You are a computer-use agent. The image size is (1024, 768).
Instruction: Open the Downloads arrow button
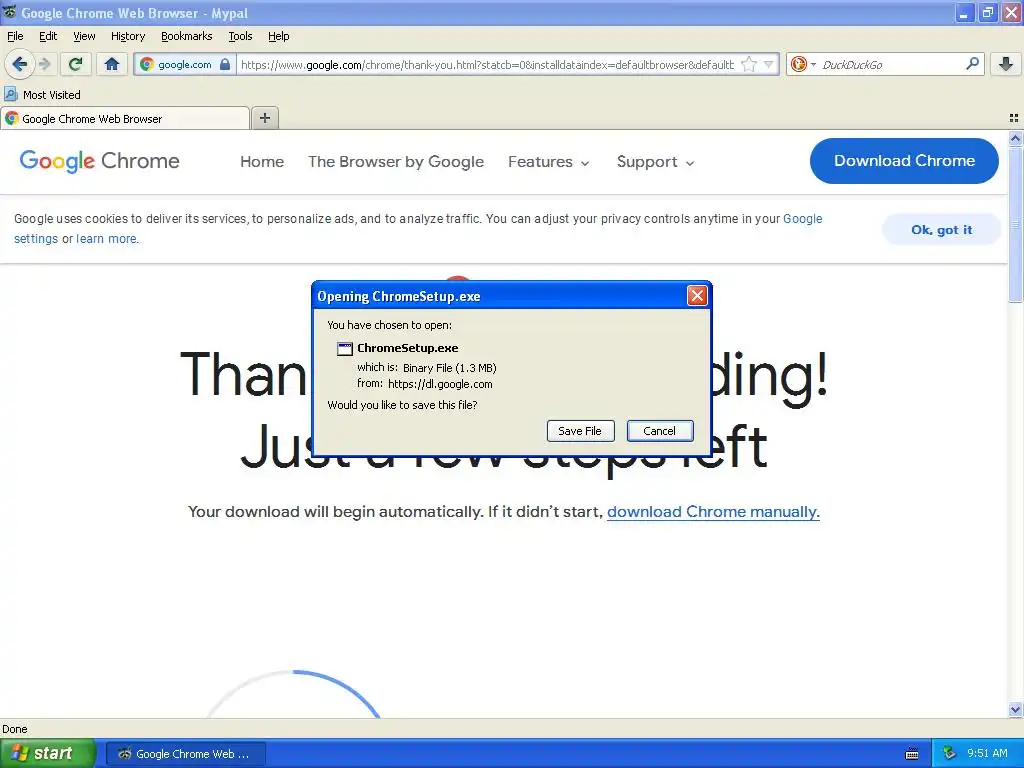pos(1006,64)
